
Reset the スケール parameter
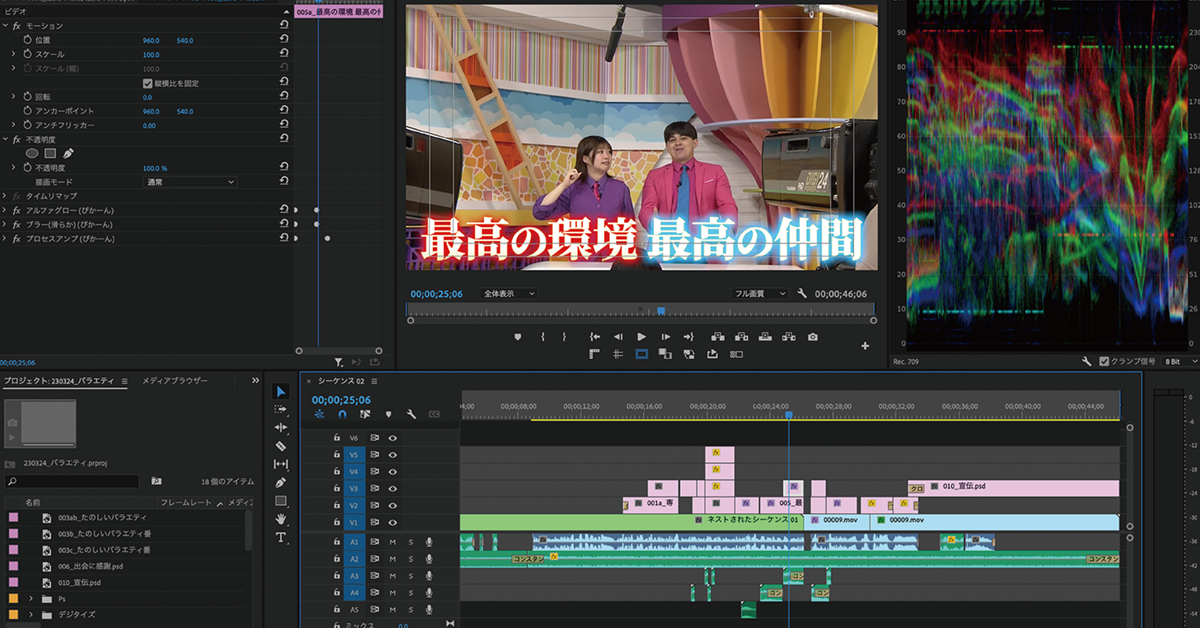coord(284,54)
